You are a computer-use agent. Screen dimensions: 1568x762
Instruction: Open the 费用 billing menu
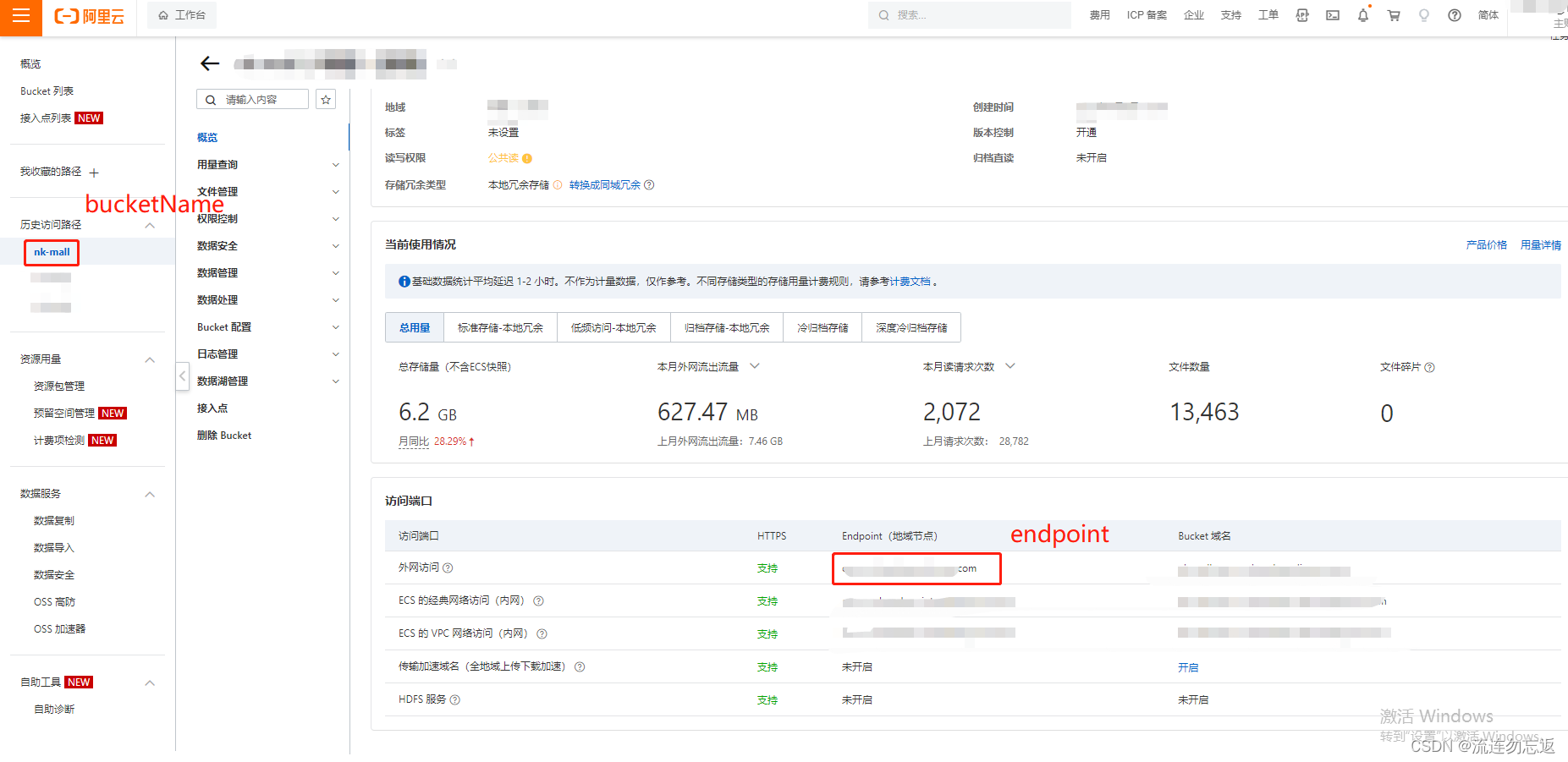1099,15
